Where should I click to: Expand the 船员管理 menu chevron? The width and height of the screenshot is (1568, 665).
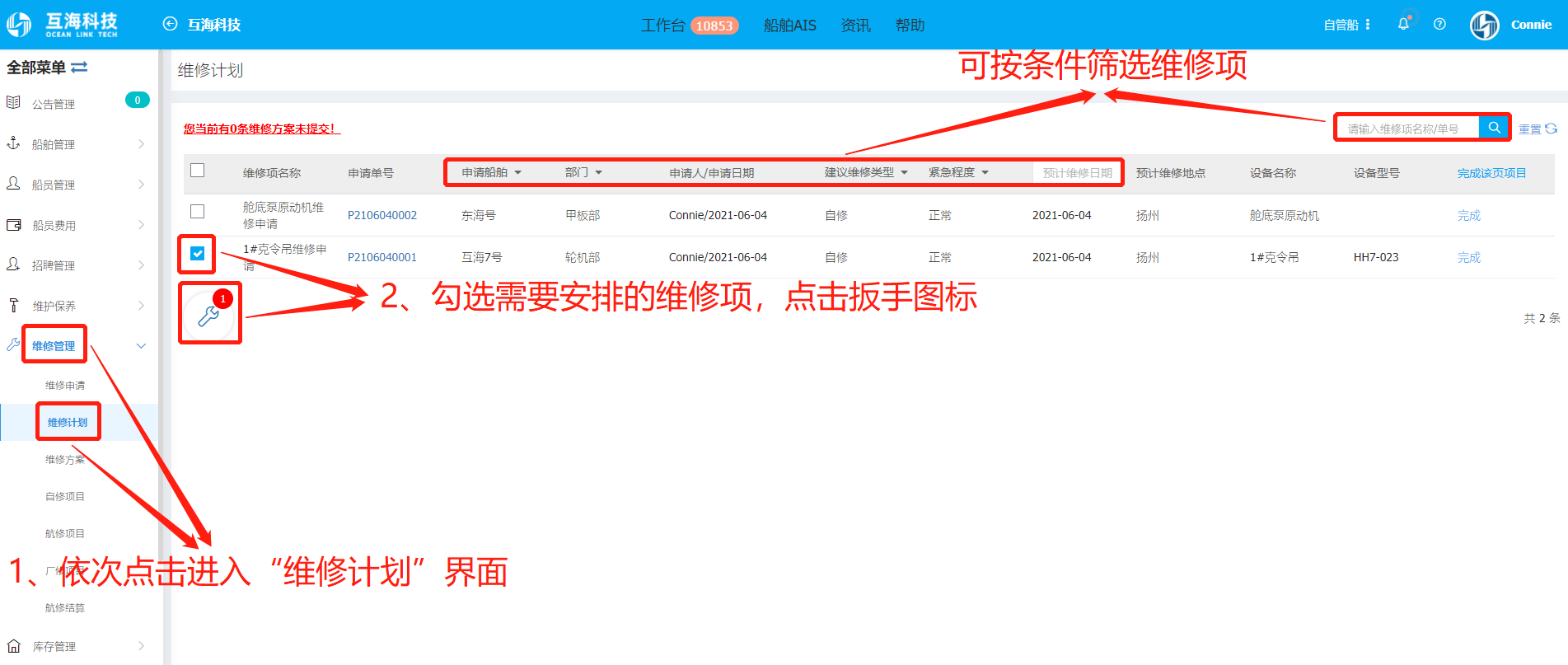pyautogui.click(x=141, y=185)
